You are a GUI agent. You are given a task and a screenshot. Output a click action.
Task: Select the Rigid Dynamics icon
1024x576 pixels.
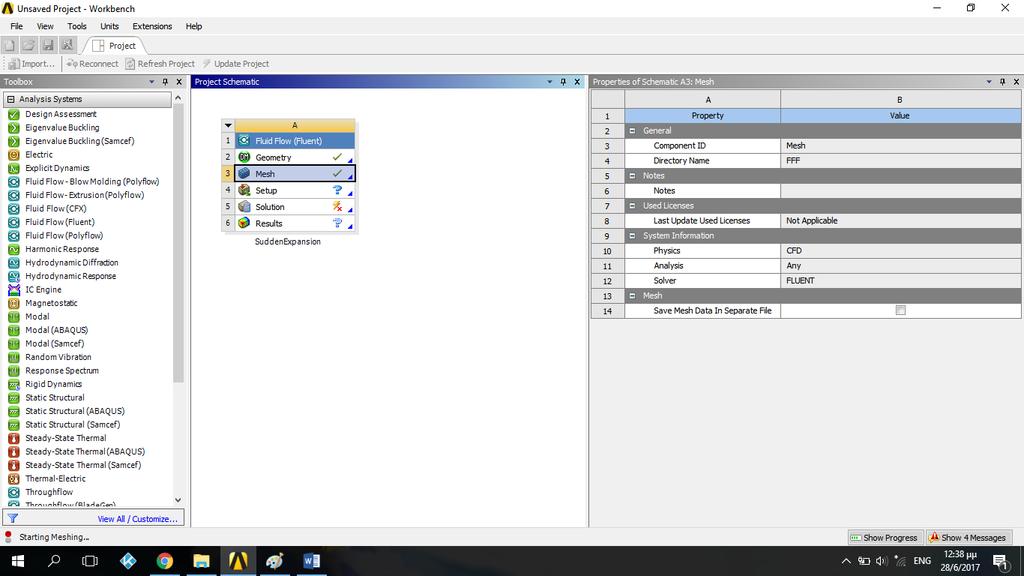[x=14, y=384]
